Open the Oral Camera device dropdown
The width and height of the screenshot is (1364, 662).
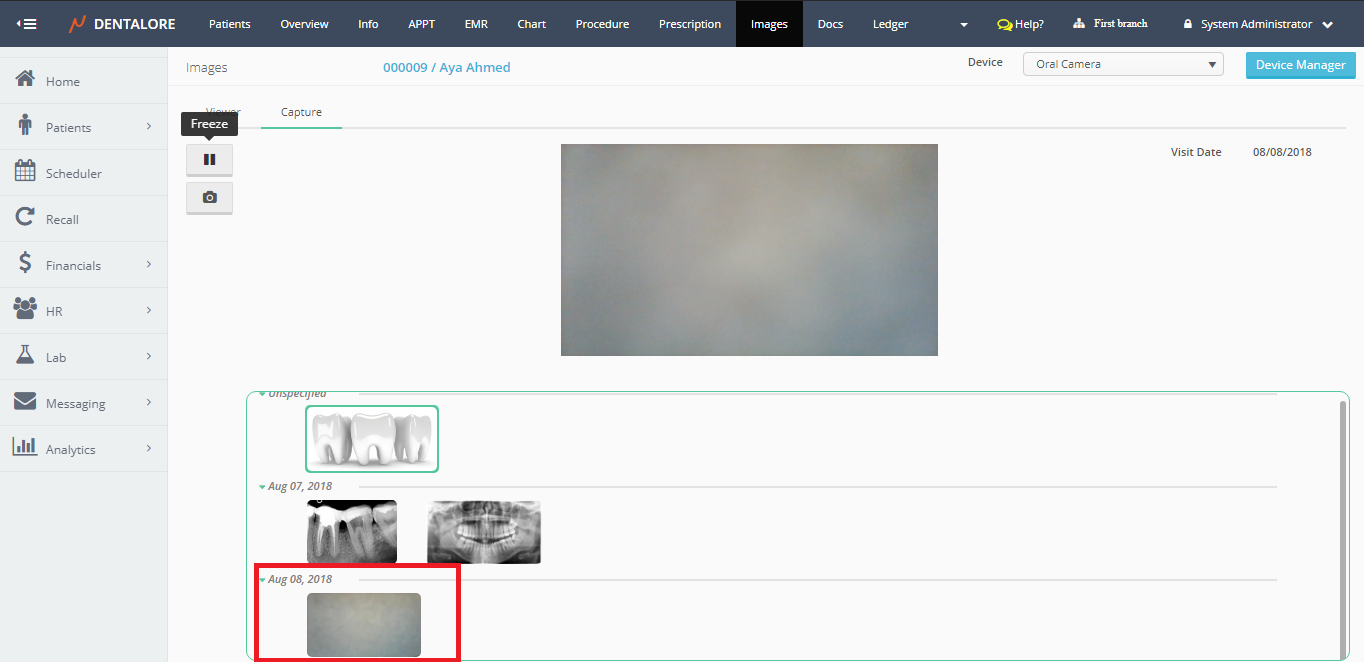coord(1122,64)
